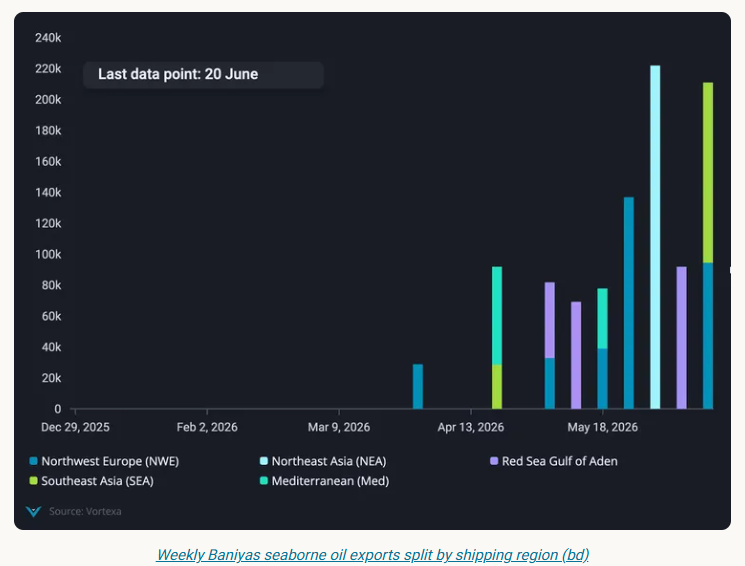Screen dimensions: 745x566
Task: Select the teal Mediterranean segment of Apr 13 bar
Action: (x=497, y=316)
